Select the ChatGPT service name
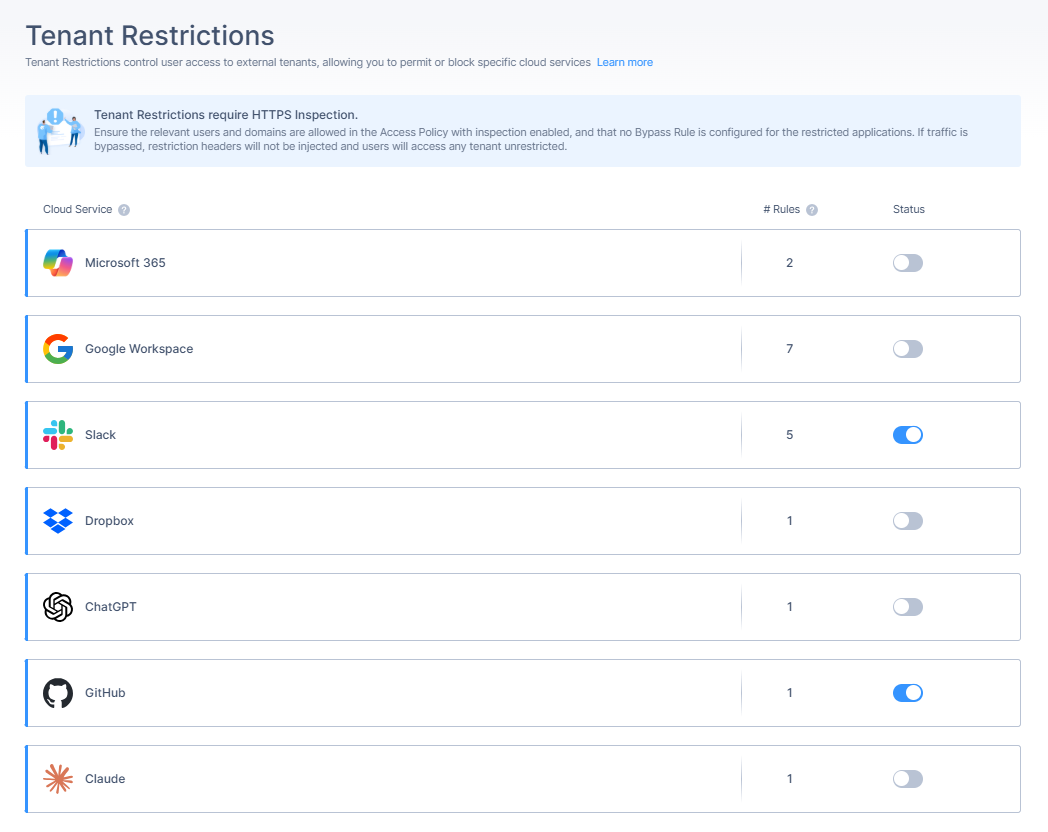 click(x=110, y=607)
